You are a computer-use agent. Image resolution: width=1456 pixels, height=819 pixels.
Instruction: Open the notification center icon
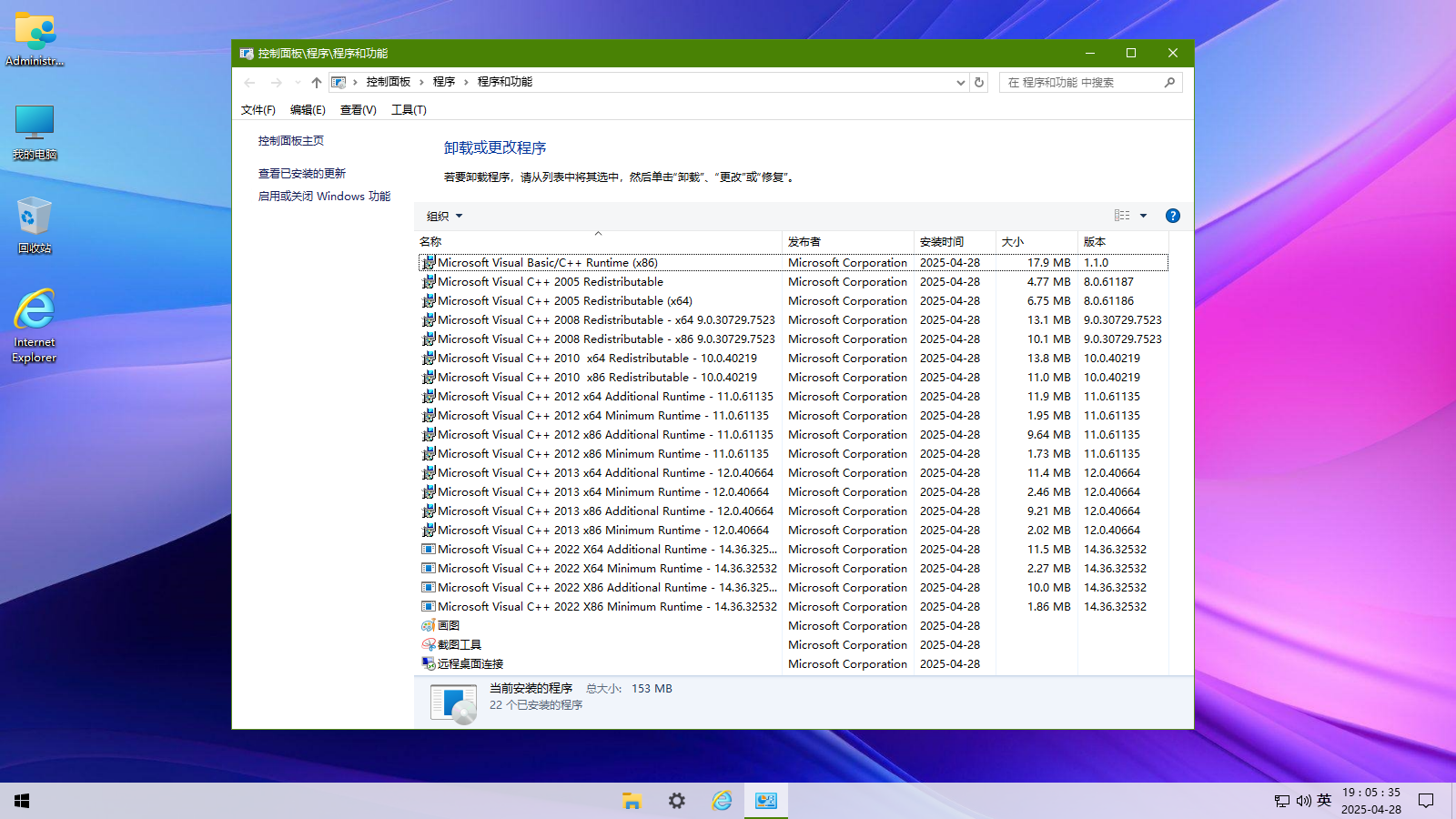click(x=1426, y=801)
